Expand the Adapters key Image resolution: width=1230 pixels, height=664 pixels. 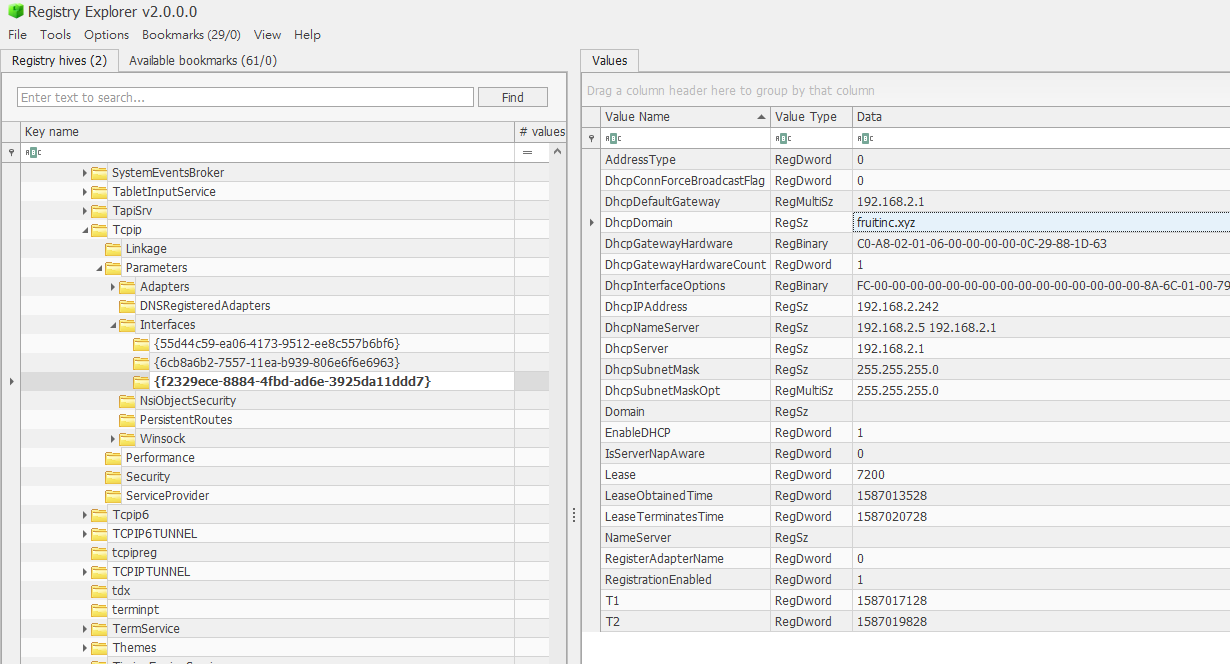(x=113, y=287)
